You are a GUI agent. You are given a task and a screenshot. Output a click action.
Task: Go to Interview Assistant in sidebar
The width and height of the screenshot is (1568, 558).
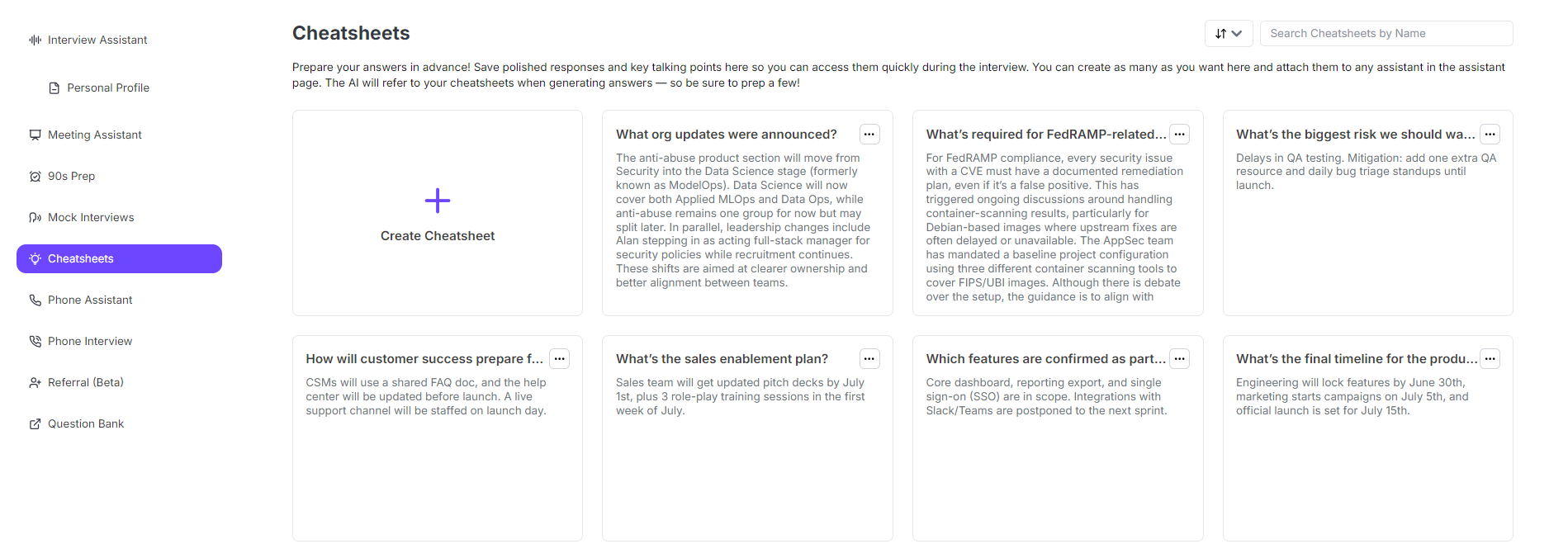point(97,40)
